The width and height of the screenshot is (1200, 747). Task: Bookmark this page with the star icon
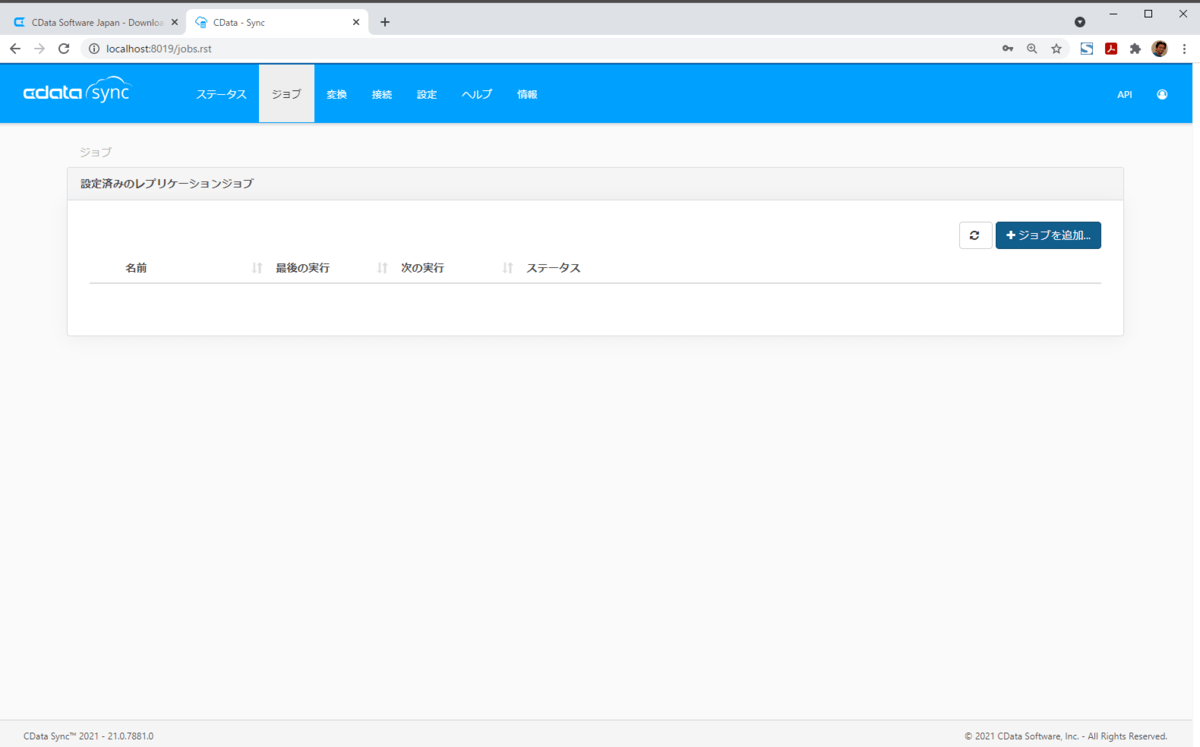point(1056,48)
